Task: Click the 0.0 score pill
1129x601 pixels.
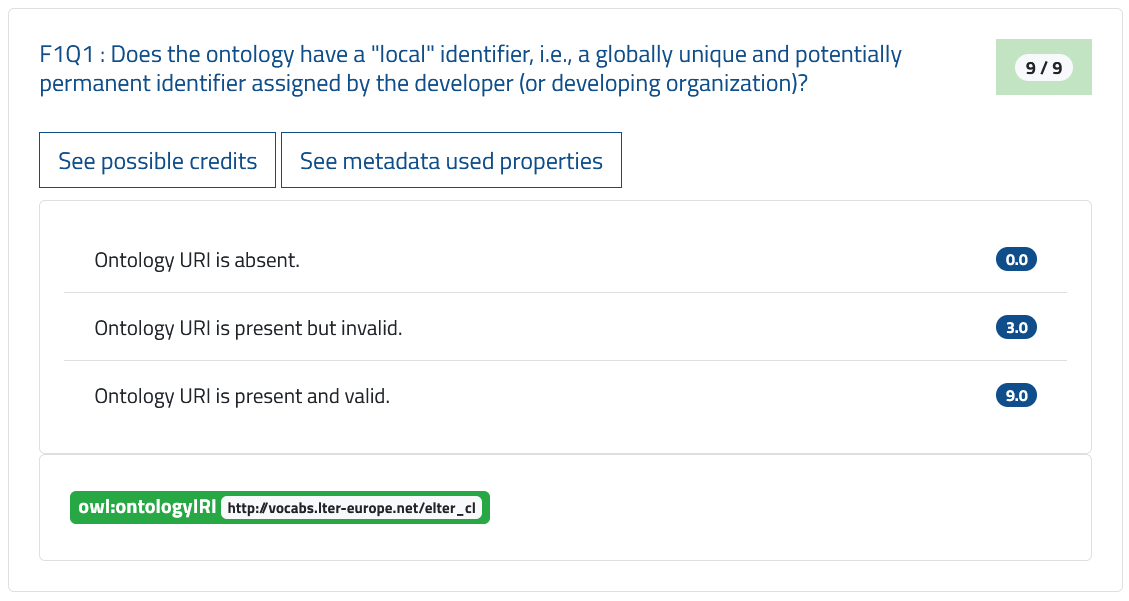Action: (1015, 259)
